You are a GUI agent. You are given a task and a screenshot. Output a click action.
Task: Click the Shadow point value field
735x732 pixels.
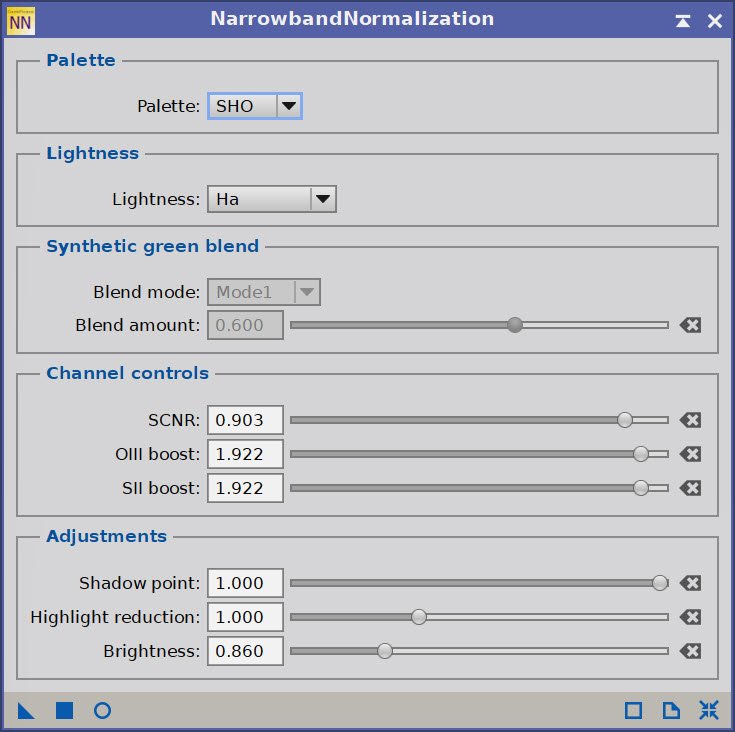tap(246, 583)
